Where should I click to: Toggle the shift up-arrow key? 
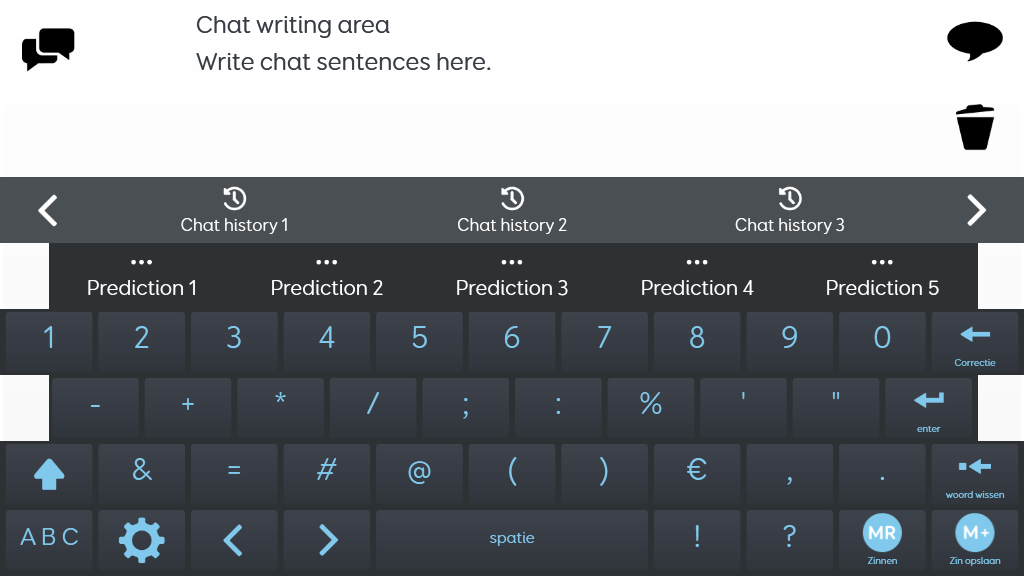(x=49, y=474)
